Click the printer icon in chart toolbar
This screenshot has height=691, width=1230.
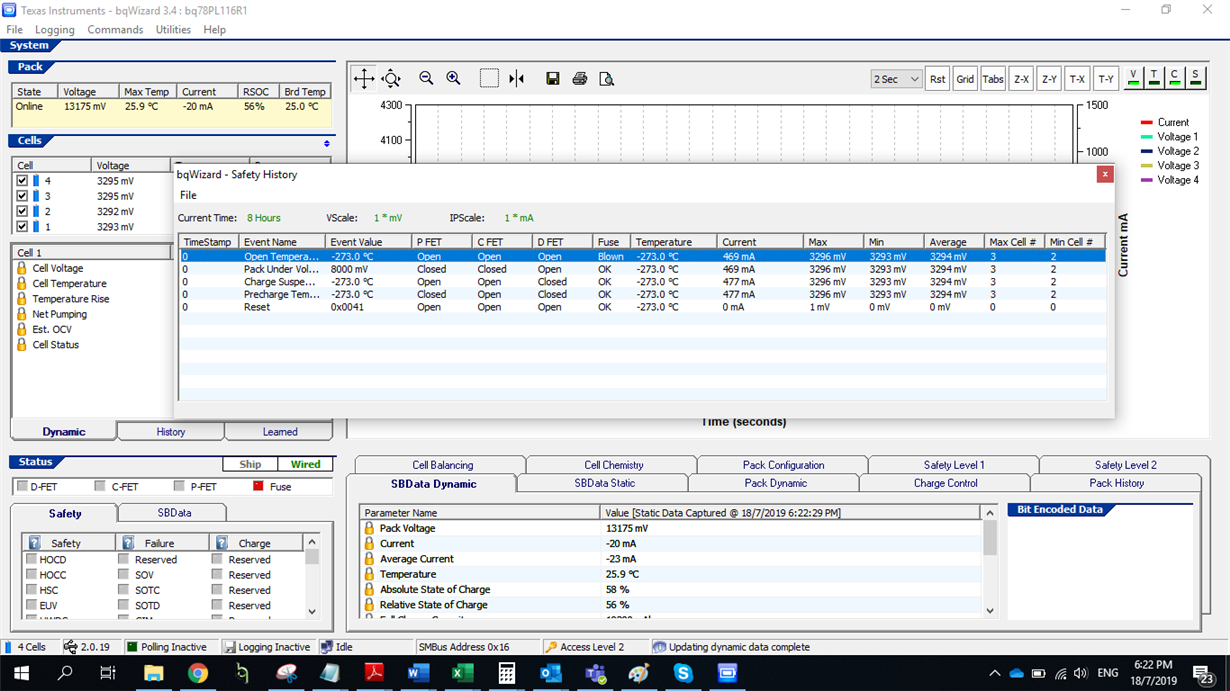point(579,79)
